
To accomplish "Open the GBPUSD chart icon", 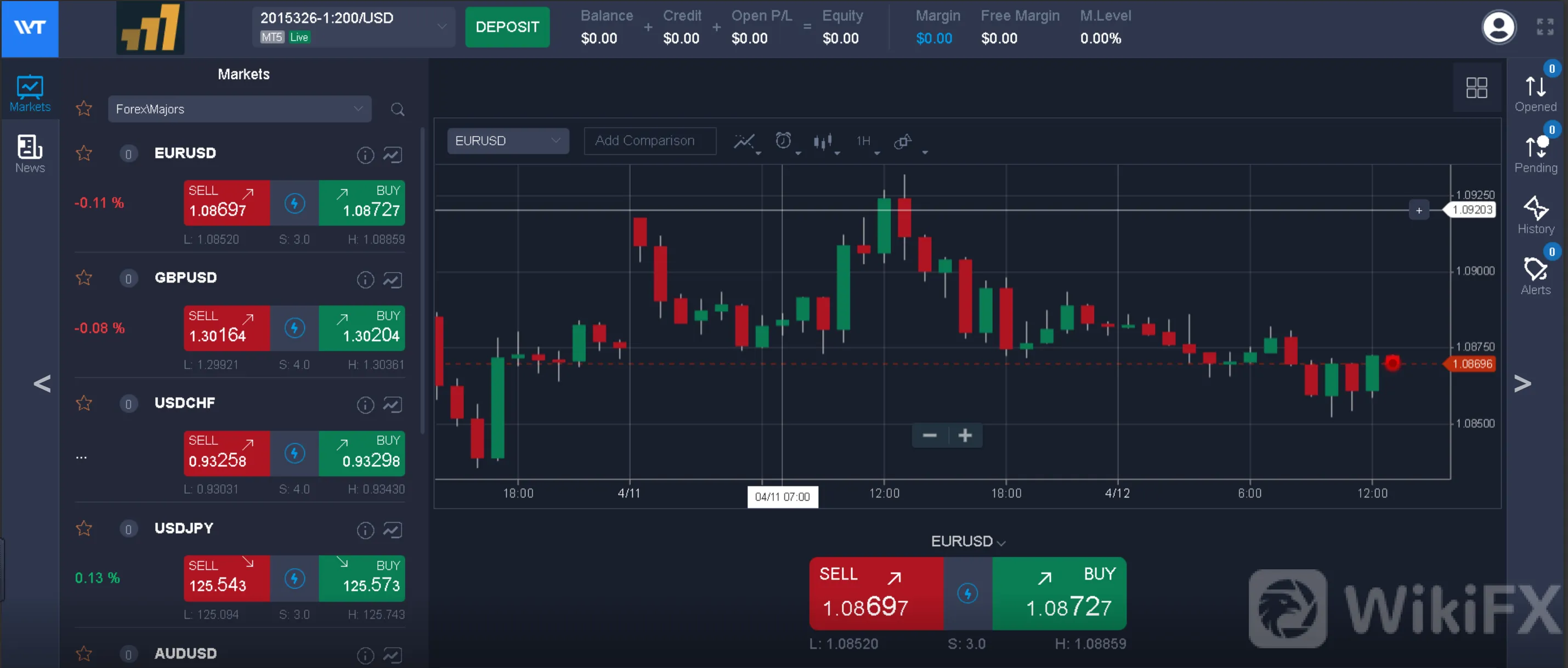I will tap(393, 280).
